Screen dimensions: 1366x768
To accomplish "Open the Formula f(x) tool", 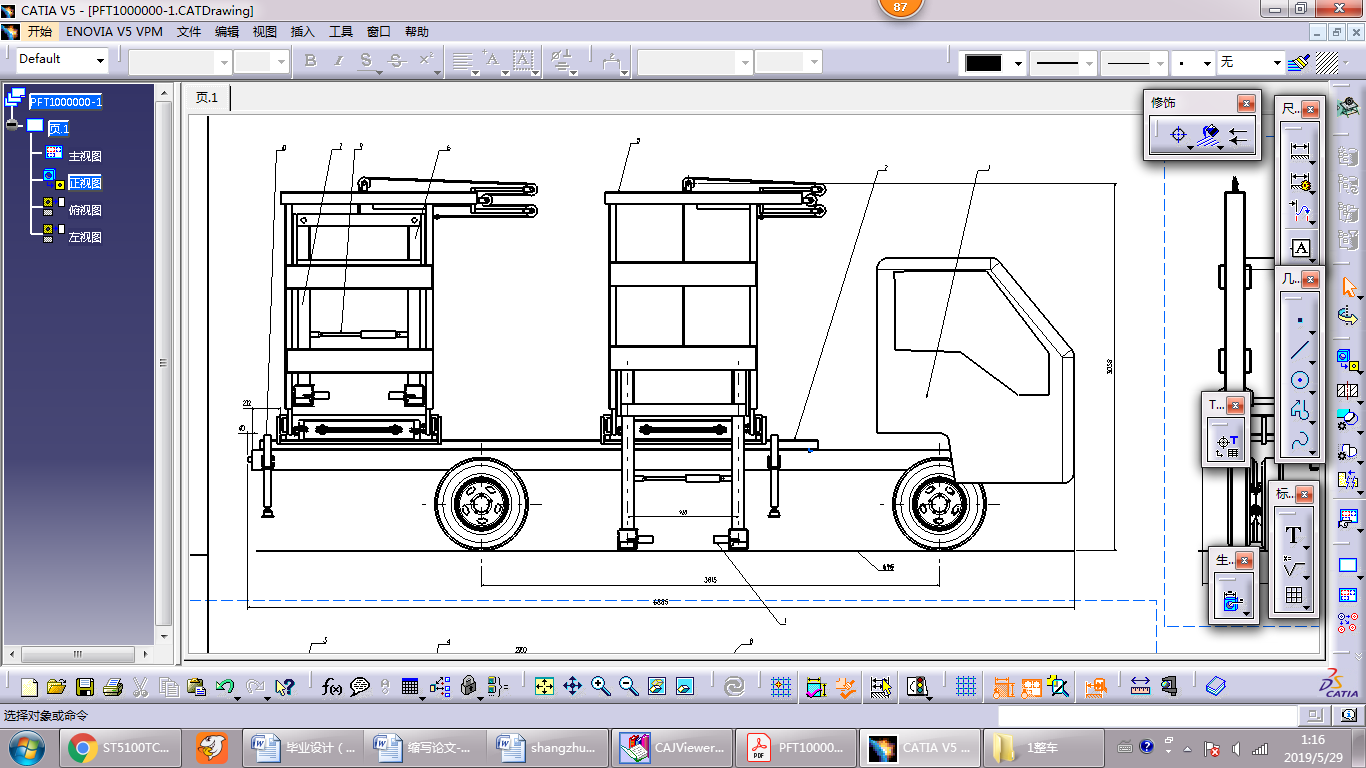I will click(x=332, y=686).
